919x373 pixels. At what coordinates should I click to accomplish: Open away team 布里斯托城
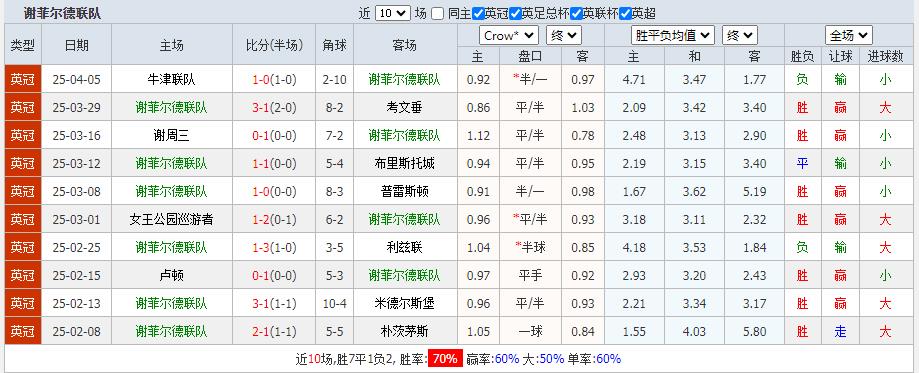[x=405, y=164]
